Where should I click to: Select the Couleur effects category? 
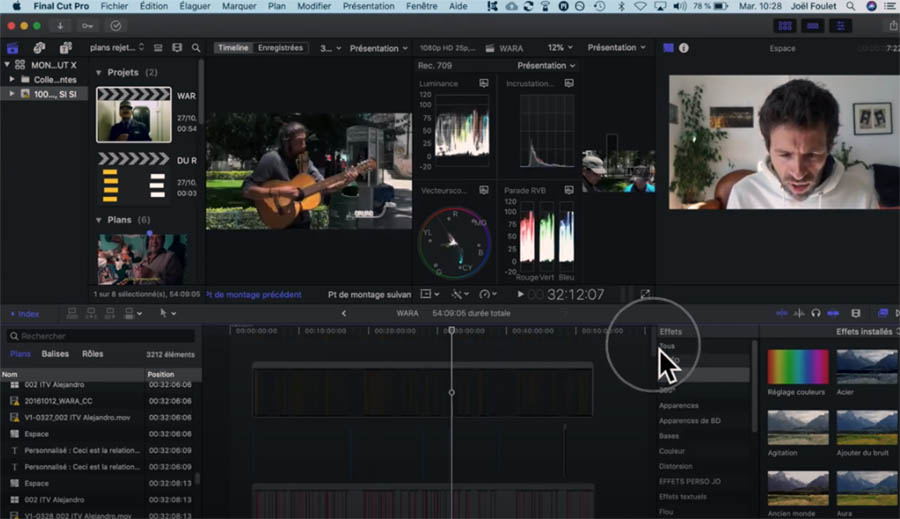672,451
